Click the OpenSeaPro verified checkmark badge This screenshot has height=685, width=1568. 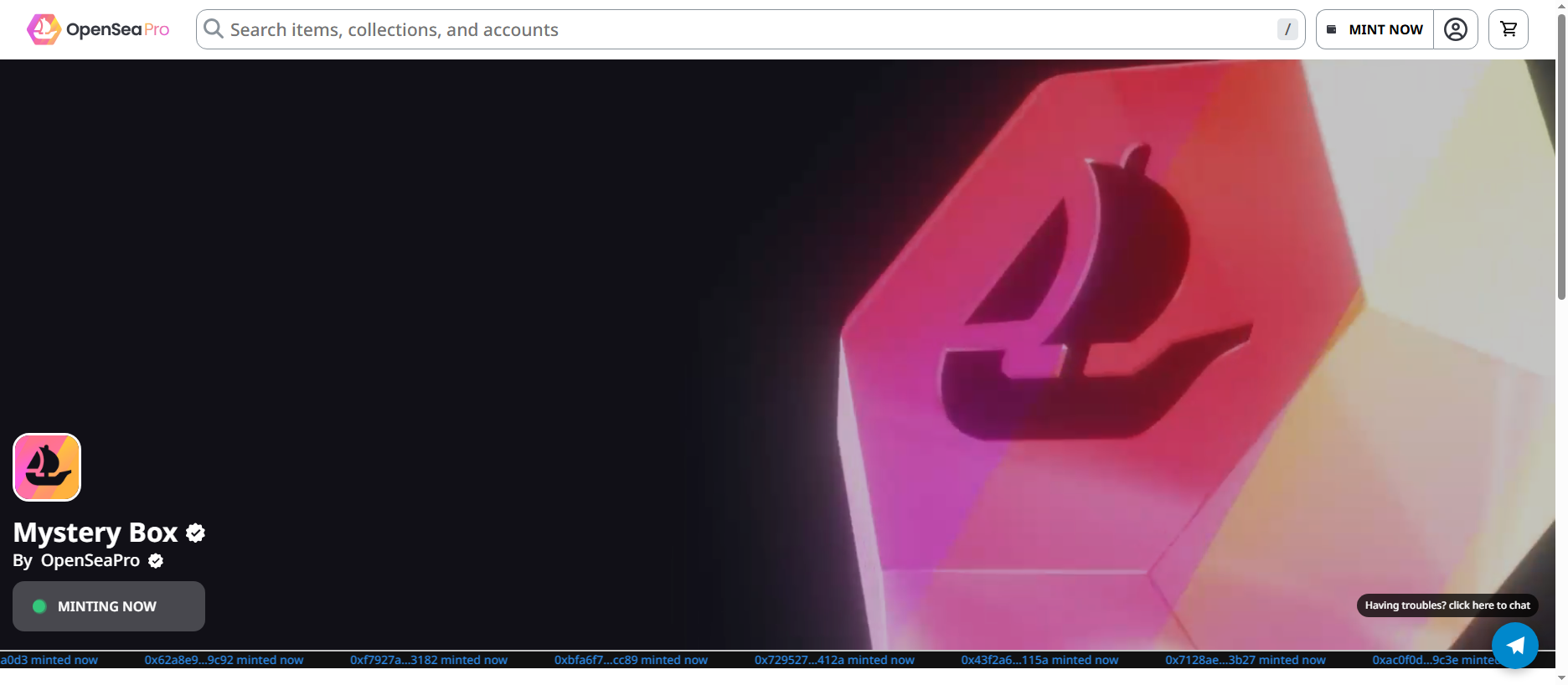(156, 561)
